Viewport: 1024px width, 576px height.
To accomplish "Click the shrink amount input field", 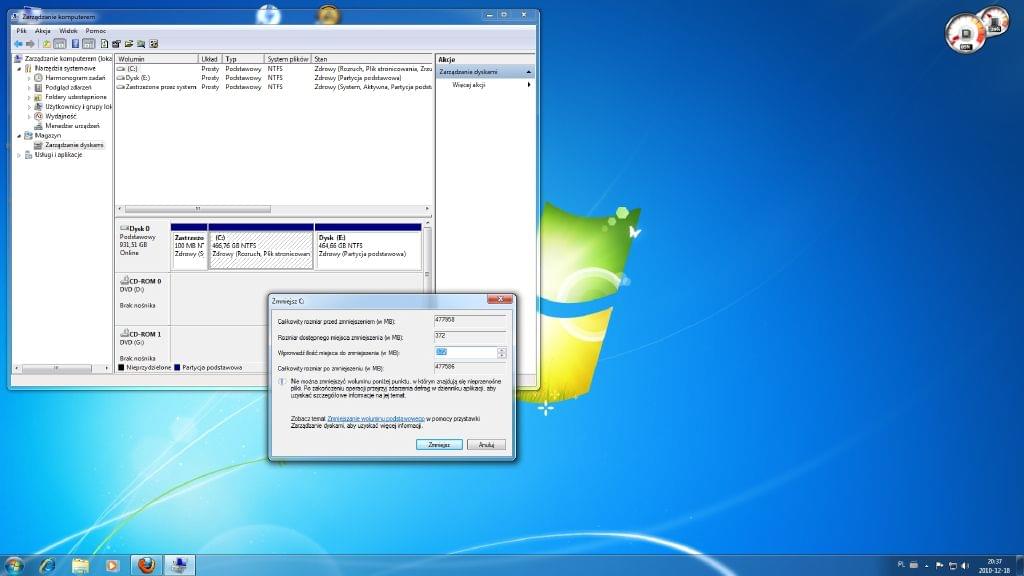I will pyautogui.click(x=466, y=353).
